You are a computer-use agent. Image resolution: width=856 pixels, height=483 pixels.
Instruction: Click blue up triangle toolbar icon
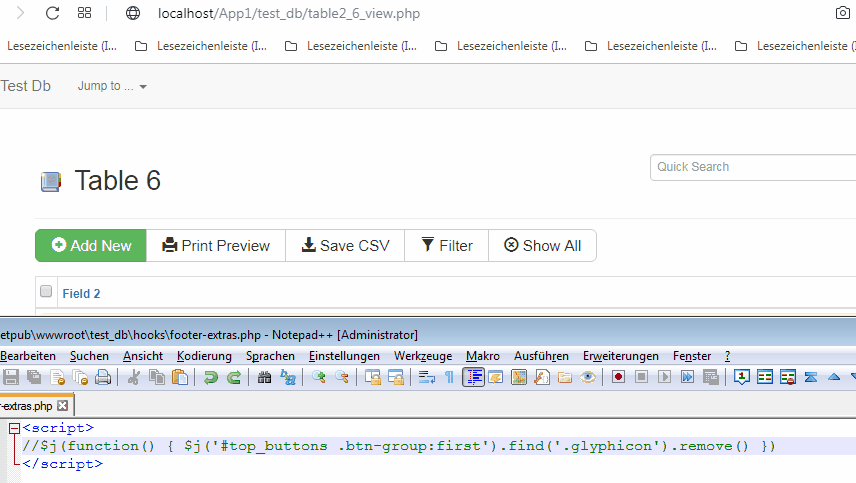coord(834,377)
